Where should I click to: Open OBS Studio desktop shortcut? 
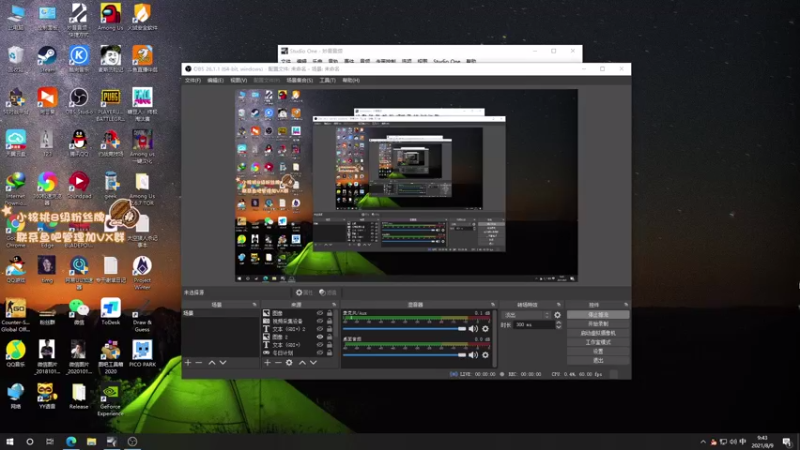(x=79, y=101)
